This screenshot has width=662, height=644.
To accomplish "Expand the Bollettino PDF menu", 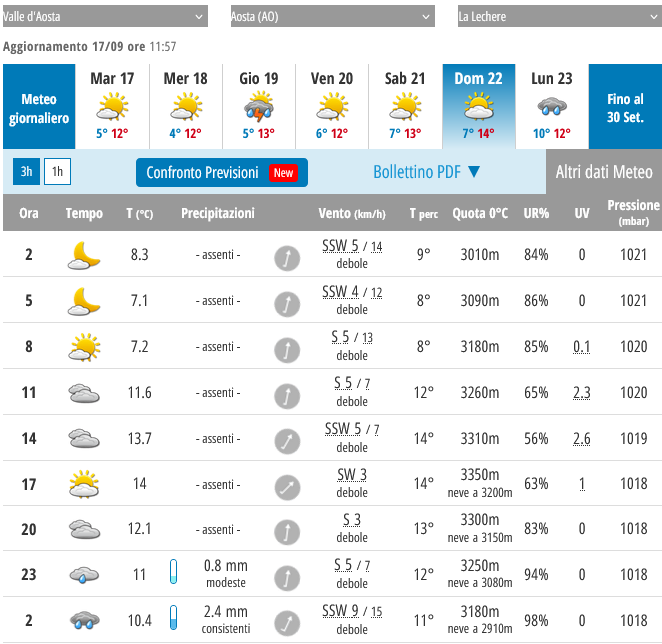I will (x=427, y=172).
